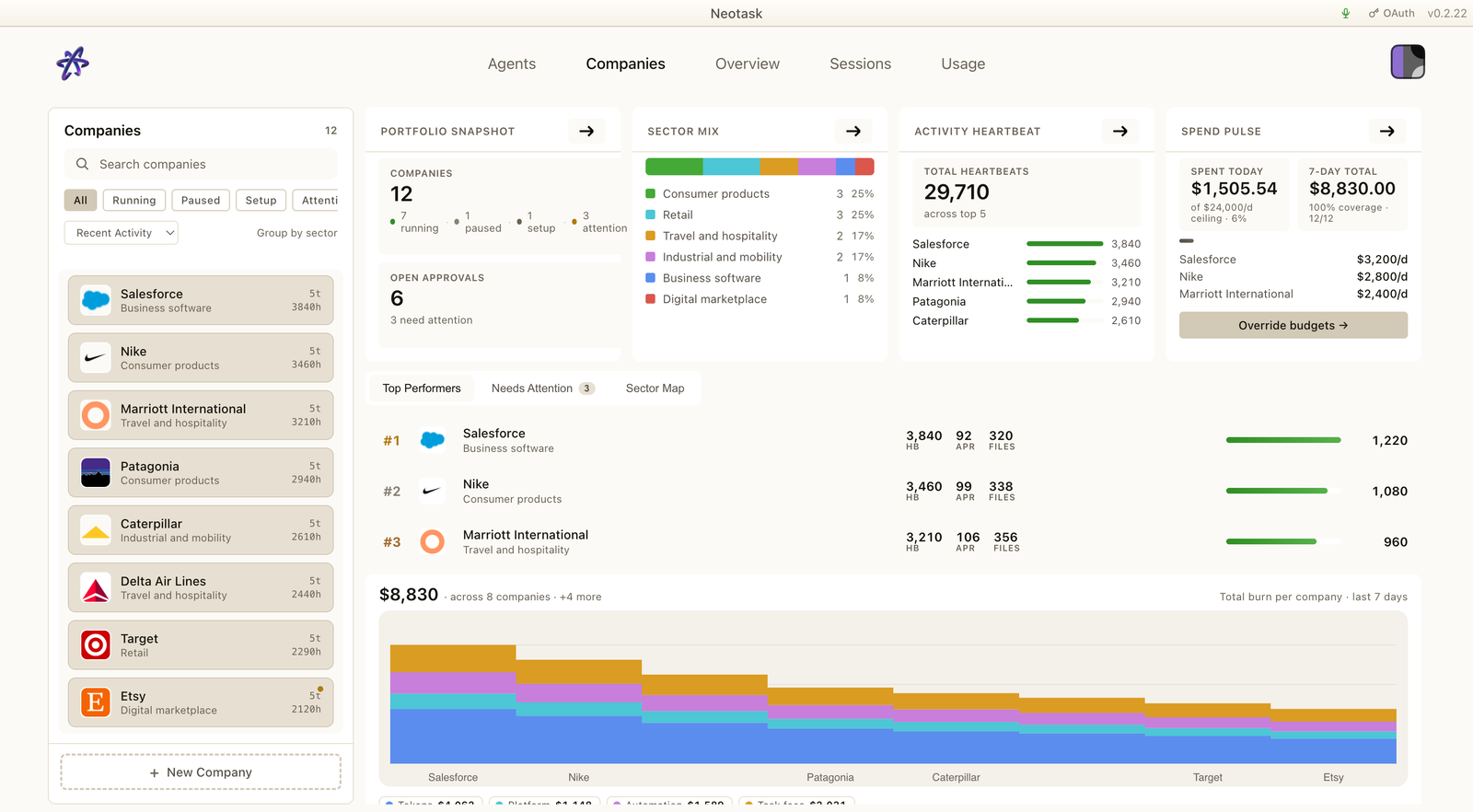This screenshot has width=1473, height=812.
Task: Go to the Agents tab
Action: coord(512,64)
